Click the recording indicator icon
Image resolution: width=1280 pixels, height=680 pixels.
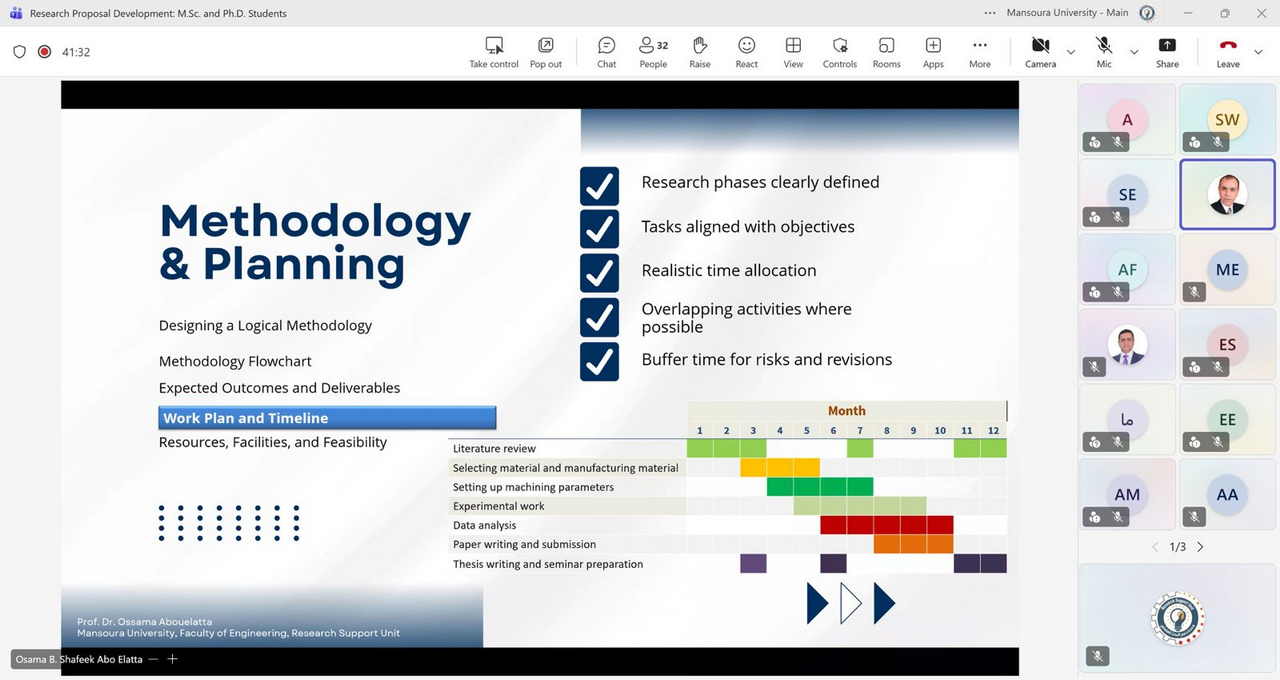click(44, 52)
